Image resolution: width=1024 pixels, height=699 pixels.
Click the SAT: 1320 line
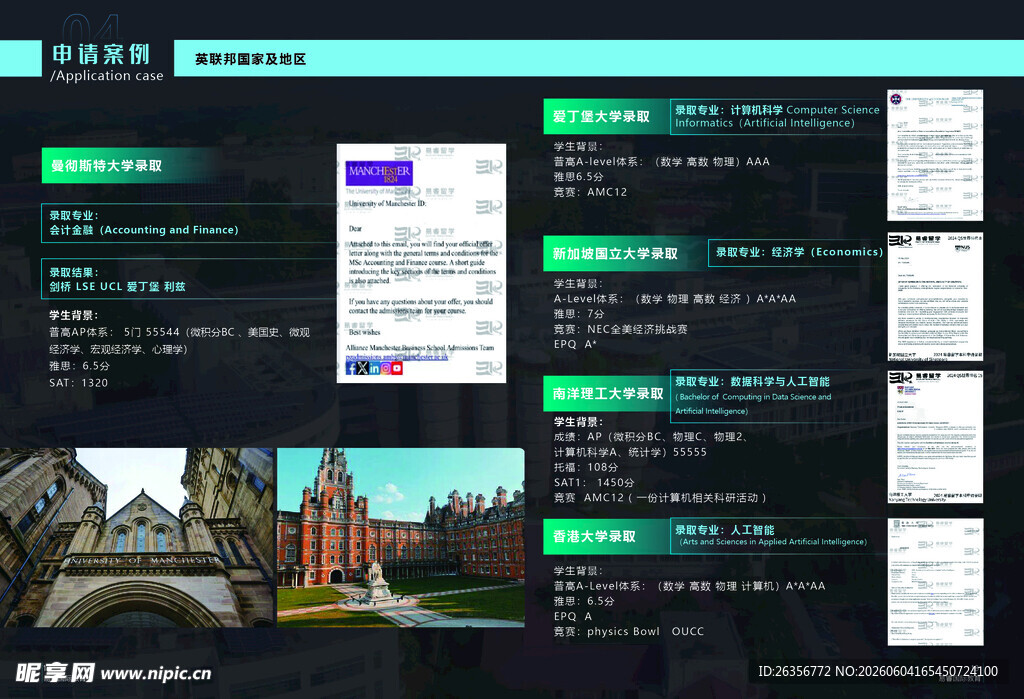78,383
